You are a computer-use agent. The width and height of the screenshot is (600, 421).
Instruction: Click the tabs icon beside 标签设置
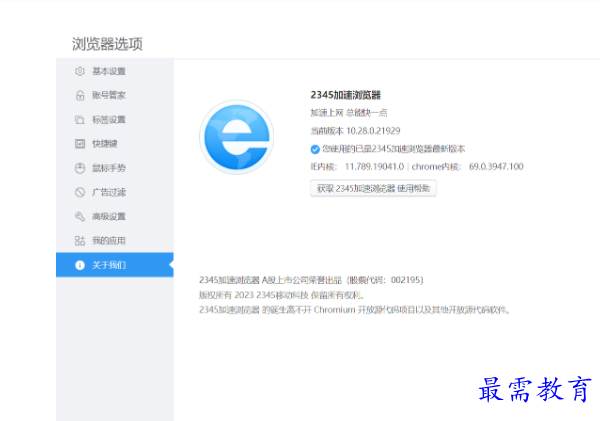[x=80, y=120]
